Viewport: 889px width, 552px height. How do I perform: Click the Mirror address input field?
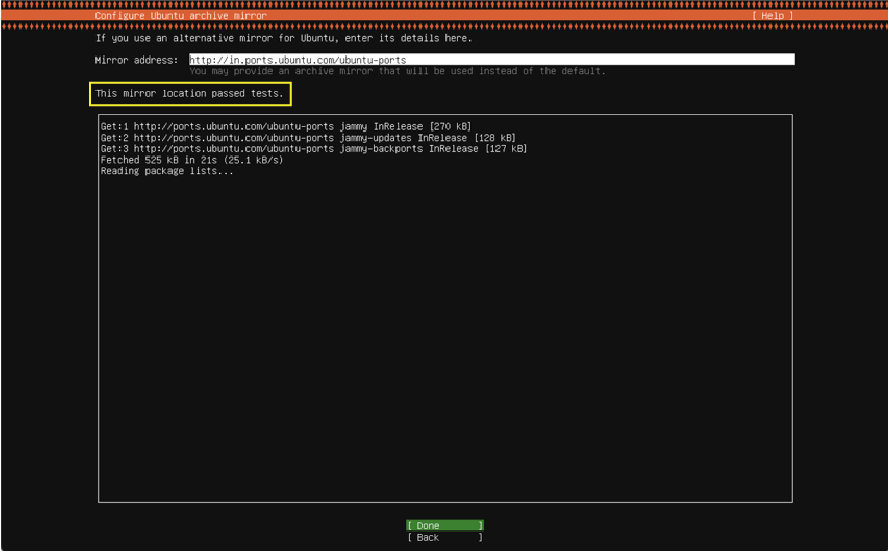[x=492, y=60]
